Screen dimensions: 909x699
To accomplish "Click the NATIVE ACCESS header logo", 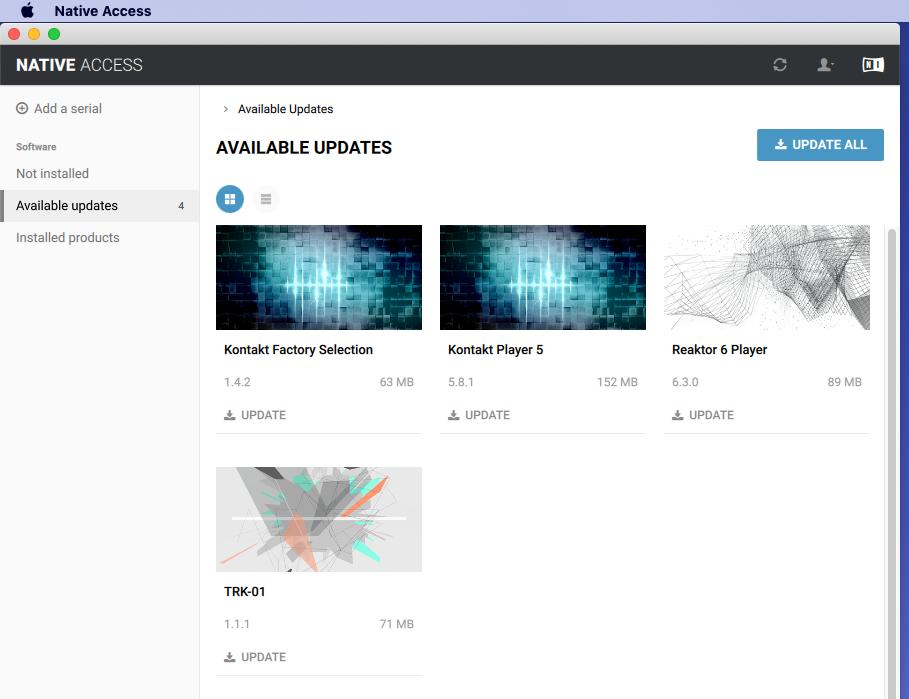I will (79, 65).
